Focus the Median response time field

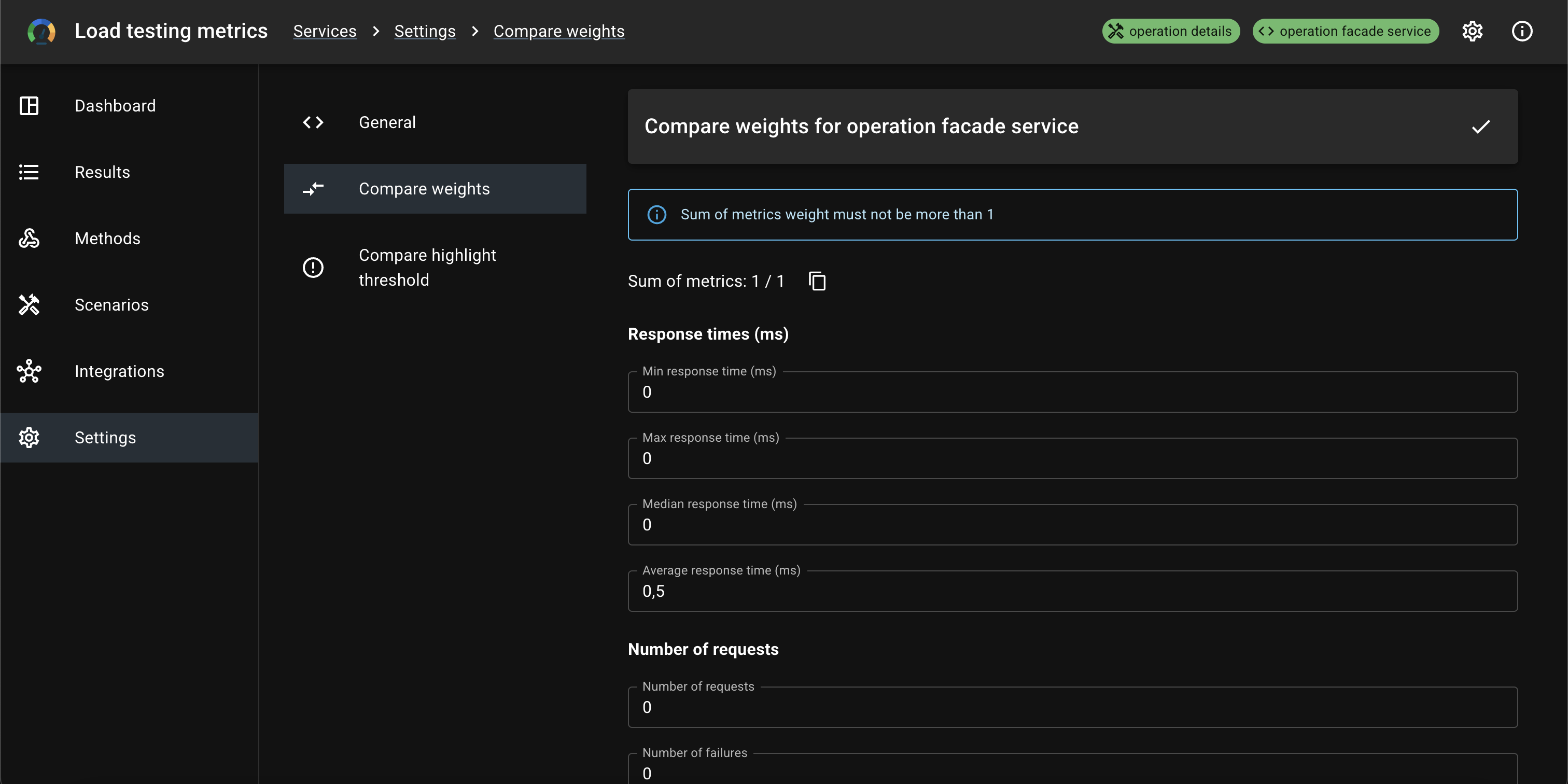pos(1072,524)
